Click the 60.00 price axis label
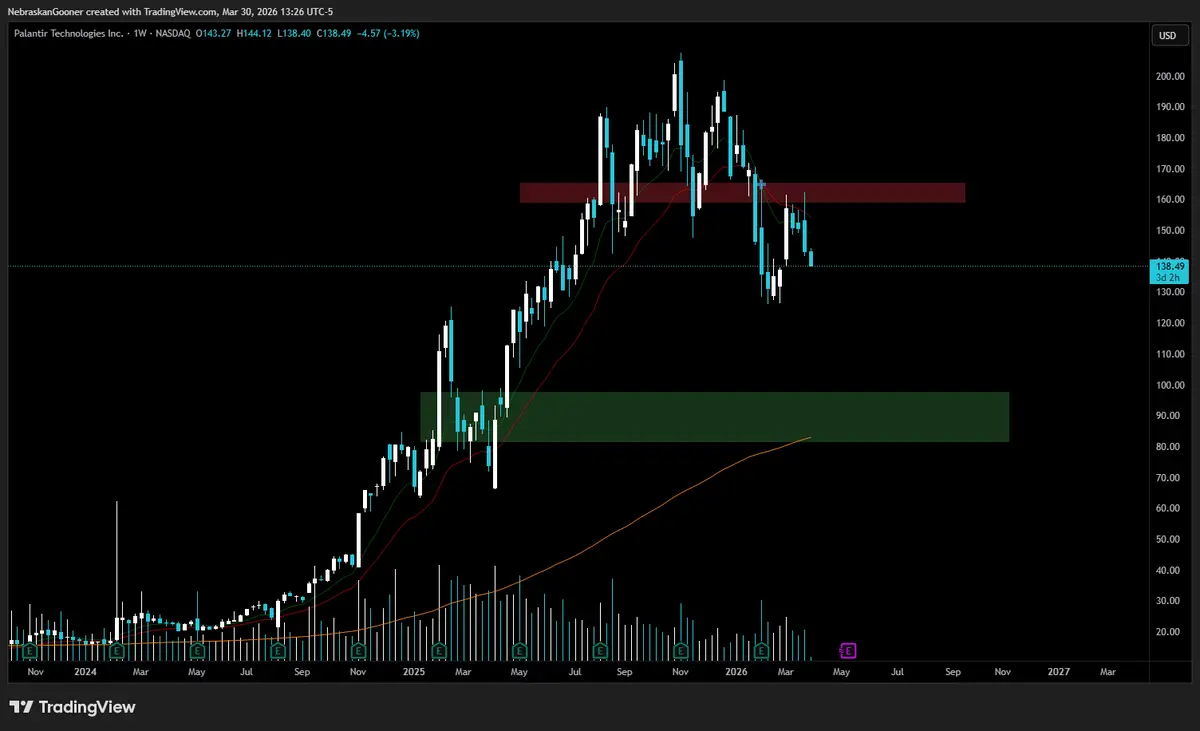1200x731 pixels. pyautogui.click(x=1170, y=508)
